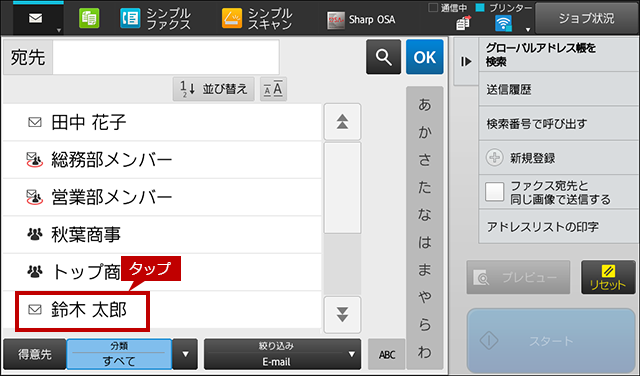The height and width of the screenshot is (376, 640).
Task: Open the e-mail mode icon in top bar
Action: [36, 18]
